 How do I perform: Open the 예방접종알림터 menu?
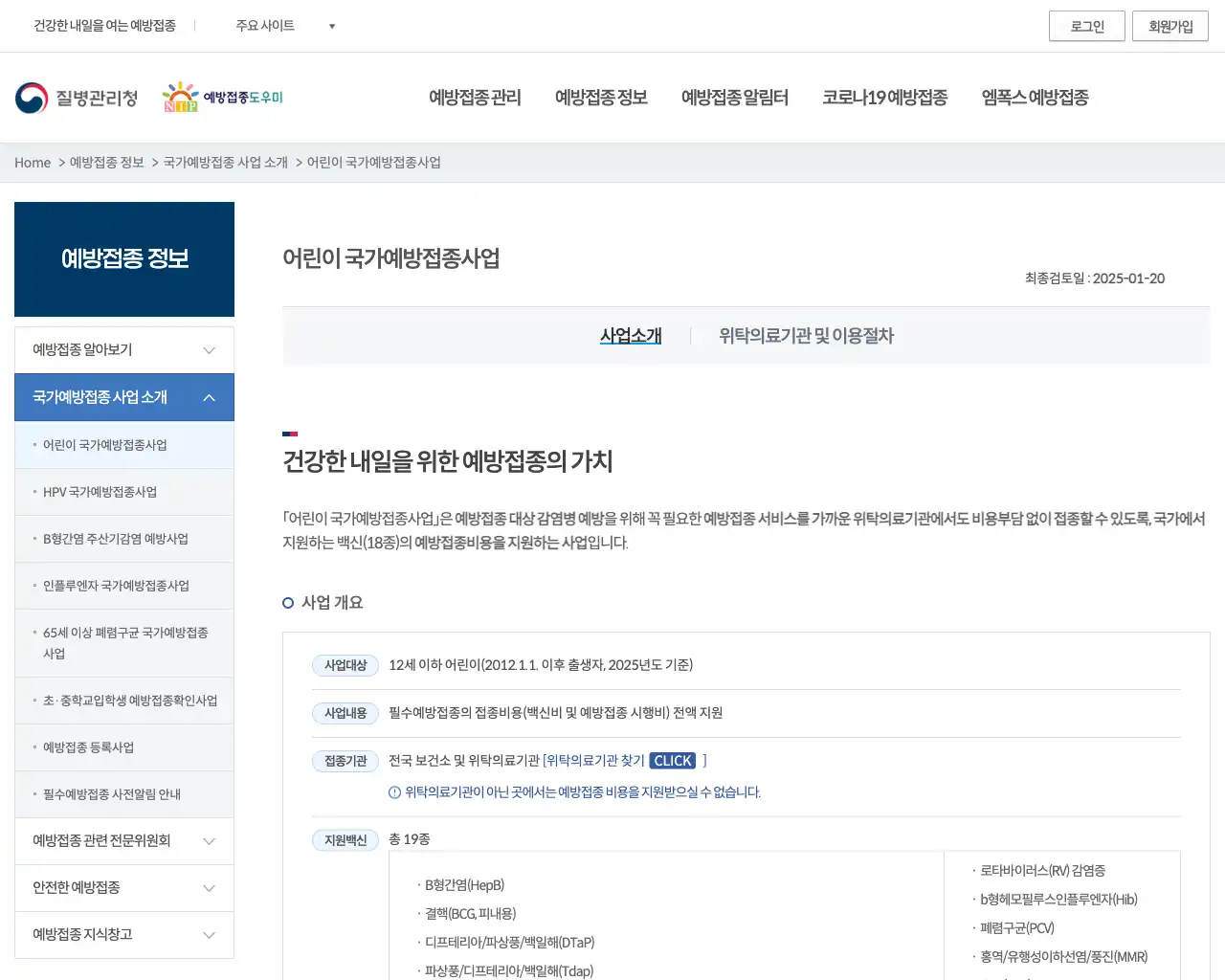(734, 97)
